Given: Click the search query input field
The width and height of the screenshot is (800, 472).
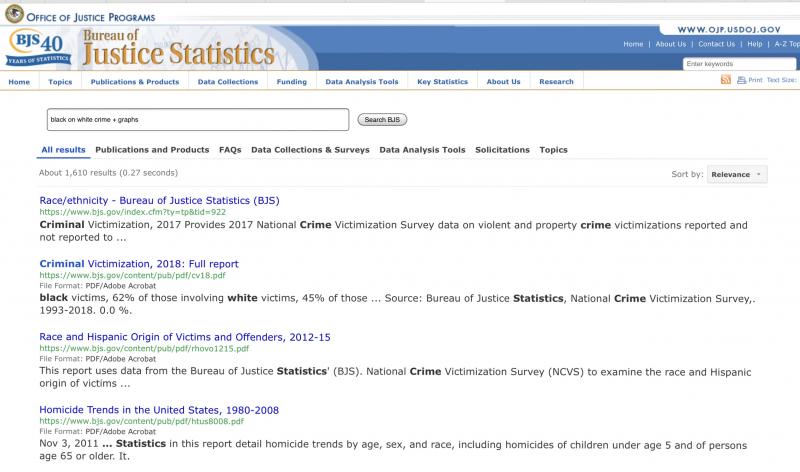Looking at the screenshot, I should pos(198,119).
